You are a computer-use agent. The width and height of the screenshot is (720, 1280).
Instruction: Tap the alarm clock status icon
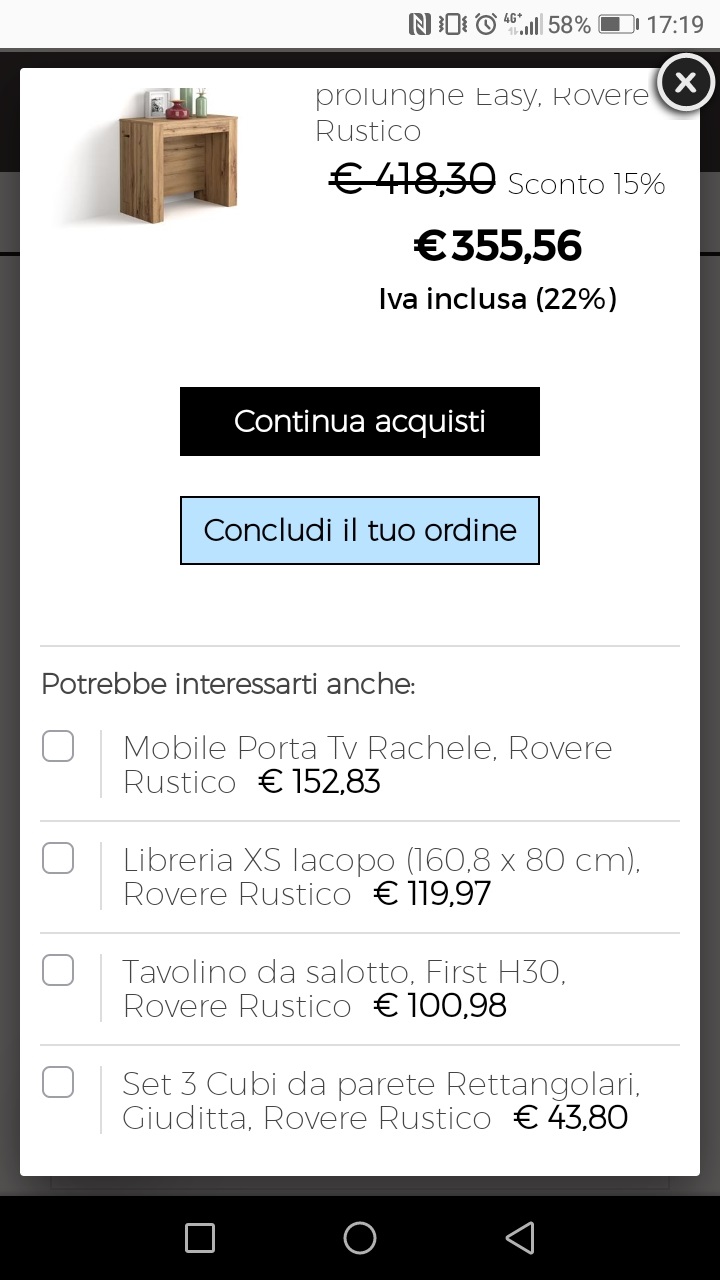pos(486,24)
